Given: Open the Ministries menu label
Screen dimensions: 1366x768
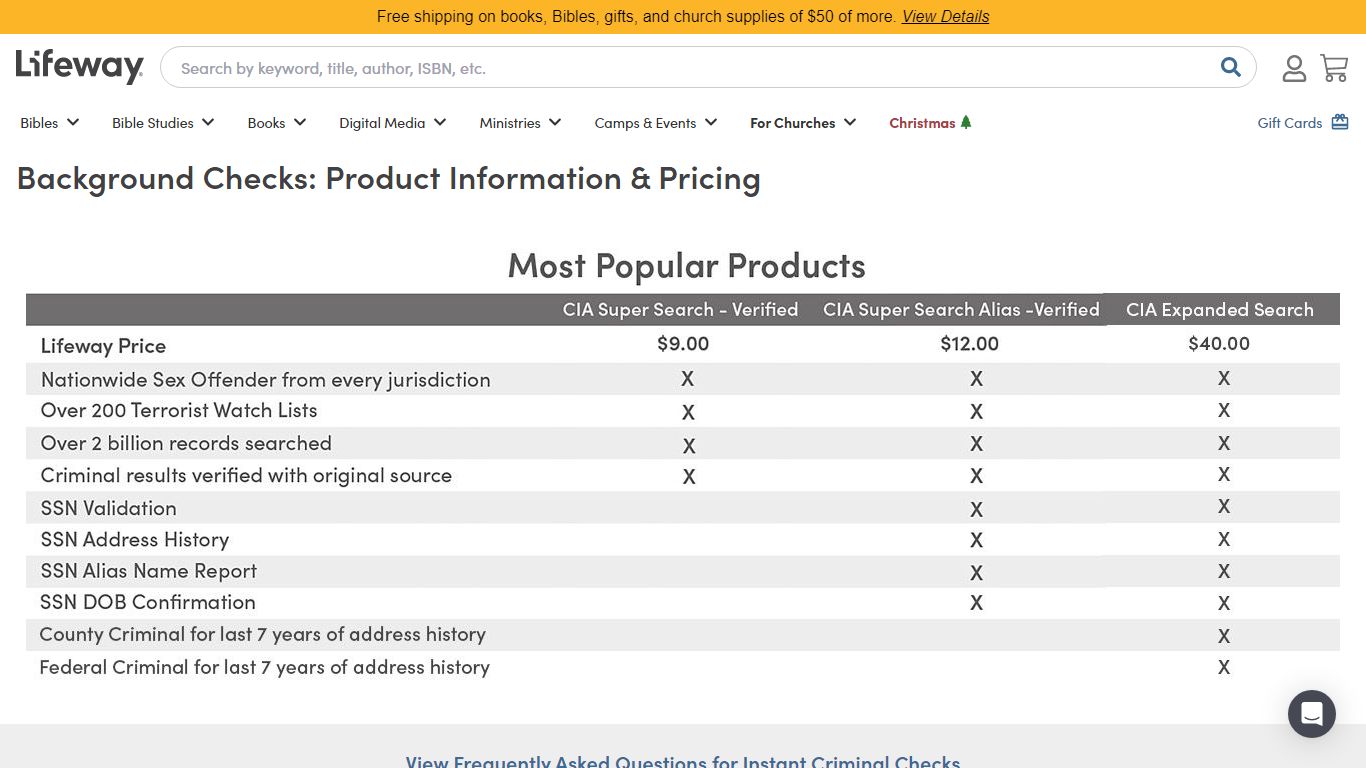Looking at the screenshot, I should pos(510,123).
